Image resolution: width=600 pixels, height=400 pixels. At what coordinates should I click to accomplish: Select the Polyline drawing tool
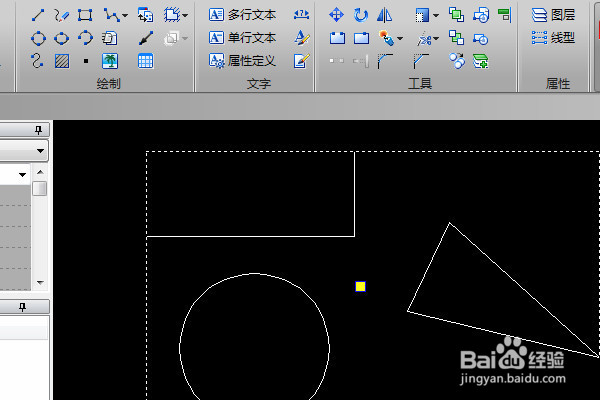click(111, 15)
